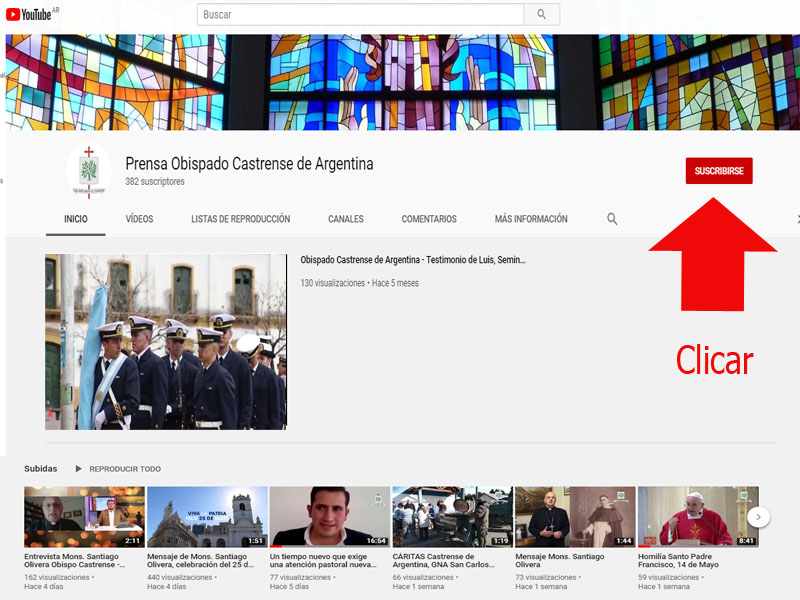
Task: Open the Un tiempo nuevo video thumbnail
Action: click(x=330, y=517)
